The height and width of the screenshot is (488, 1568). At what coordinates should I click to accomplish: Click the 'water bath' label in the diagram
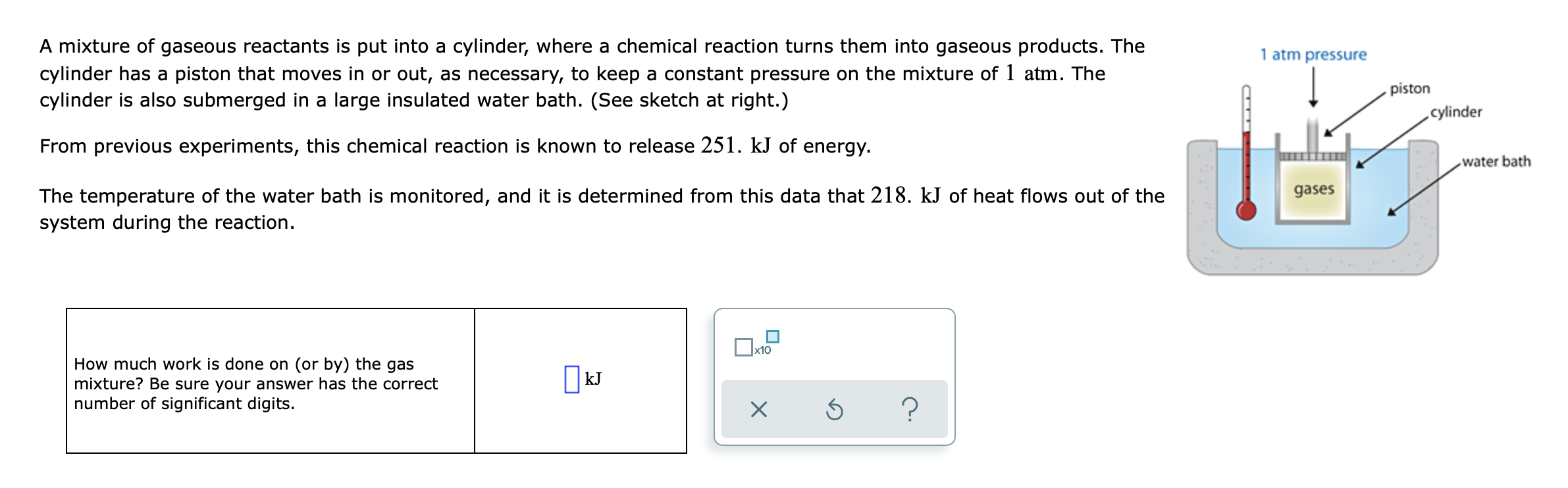click(x=1496, y=161)
